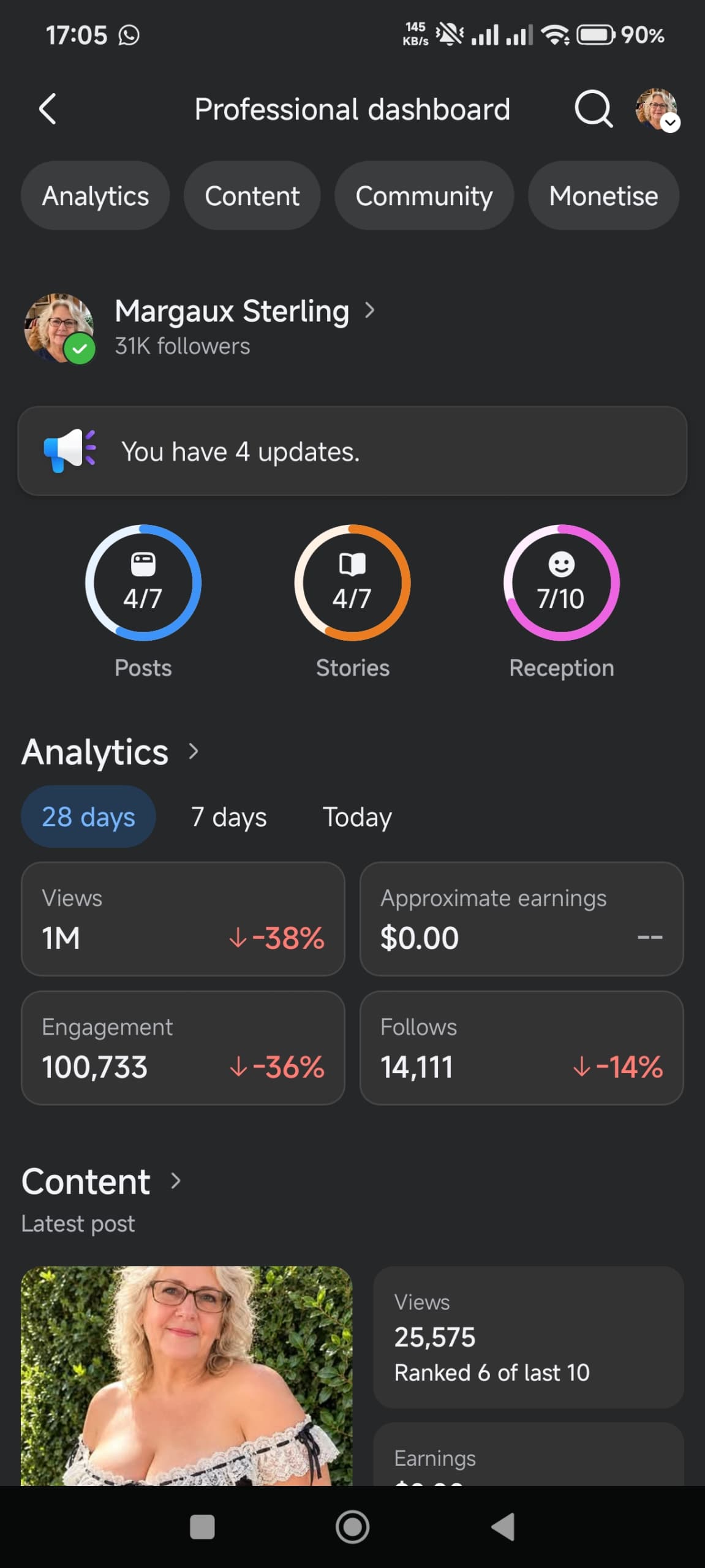Switch analytics range to Today
The width and height of the screenshot is (705, 1568).
[x=357, y=817]
